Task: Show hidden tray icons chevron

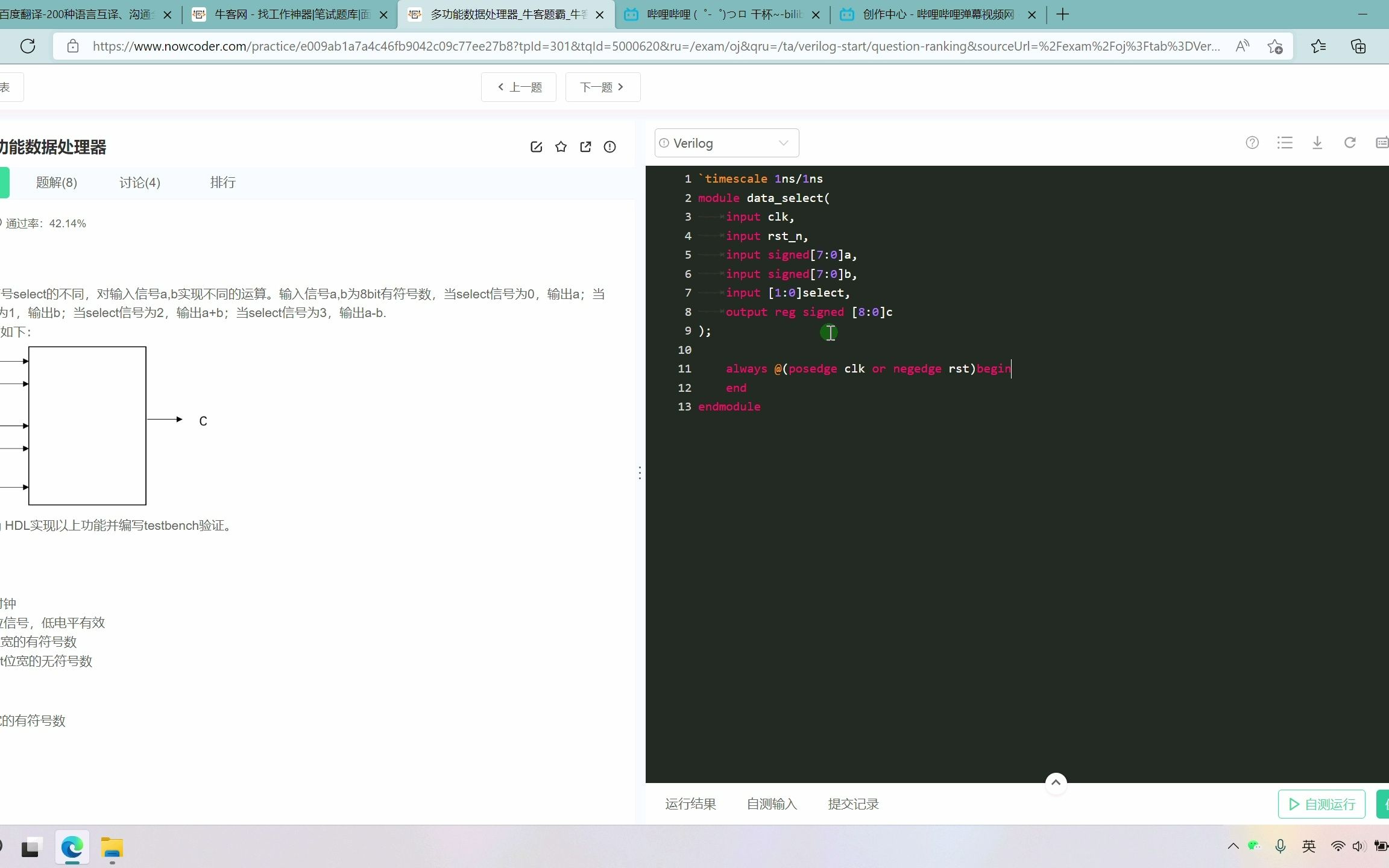Action: tap(1233, 846)
